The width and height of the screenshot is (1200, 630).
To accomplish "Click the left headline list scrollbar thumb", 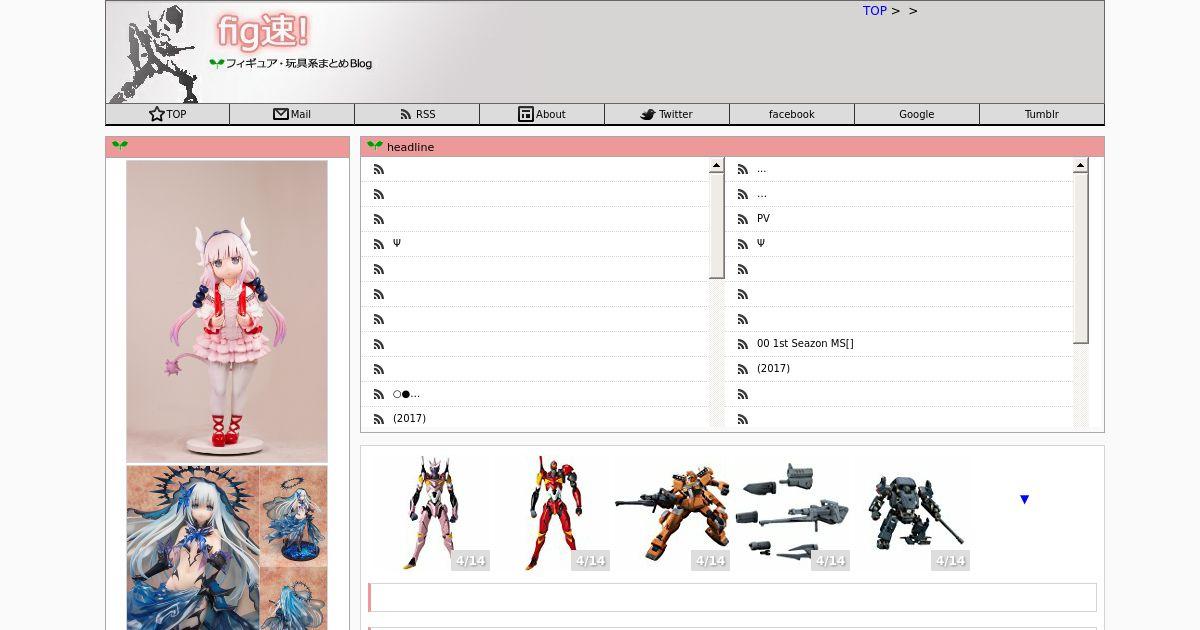I will point(716,225).
